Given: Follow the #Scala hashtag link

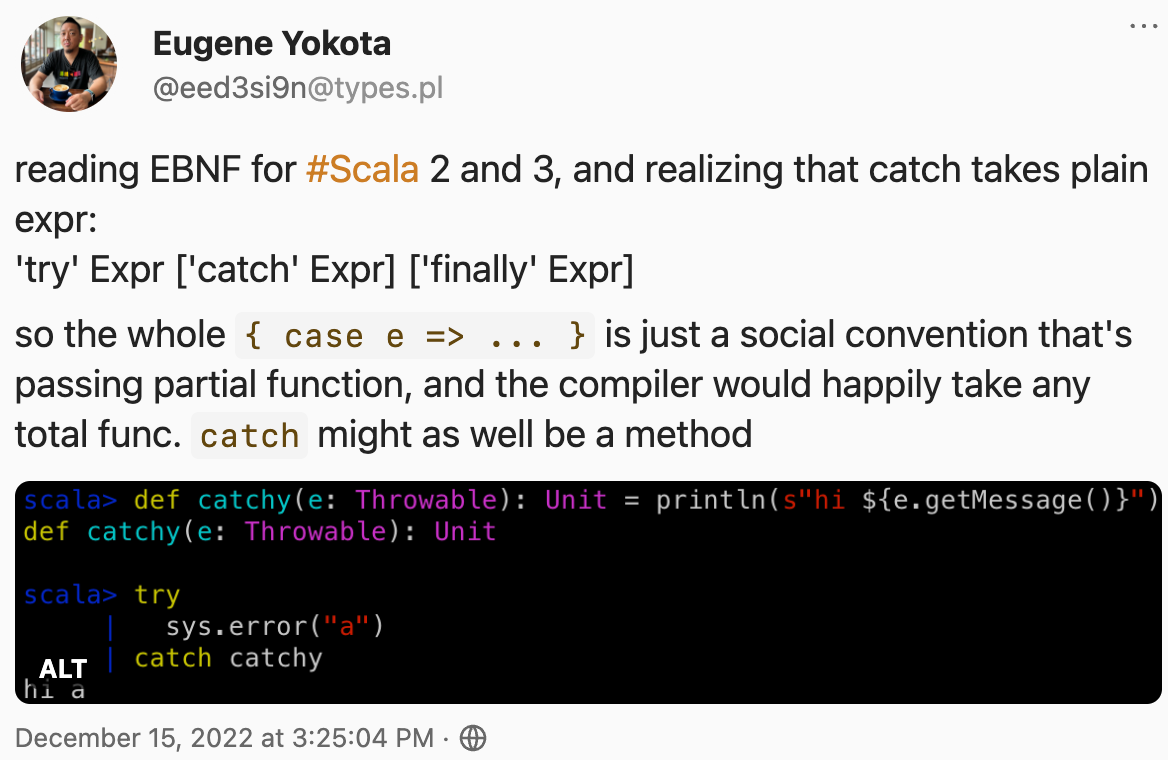Looking at the screenshot, I should [x=363, y=170].
